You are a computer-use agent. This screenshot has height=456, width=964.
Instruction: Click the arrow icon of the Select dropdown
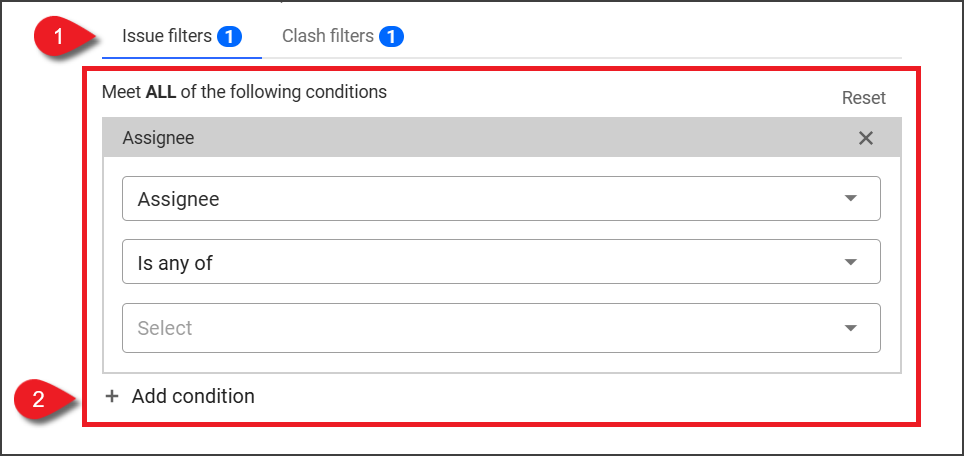click(851, 328)
